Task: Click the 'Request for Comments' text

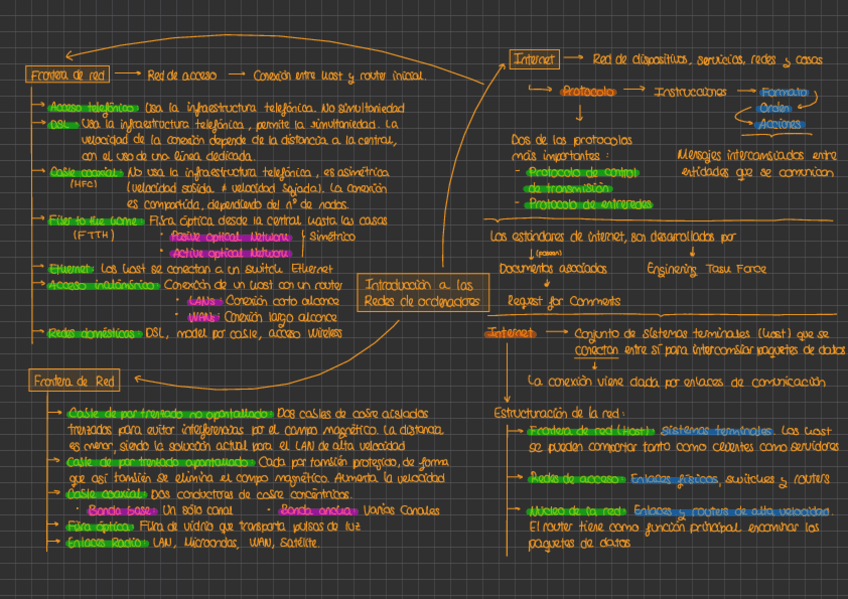Action: click(563, 301)
